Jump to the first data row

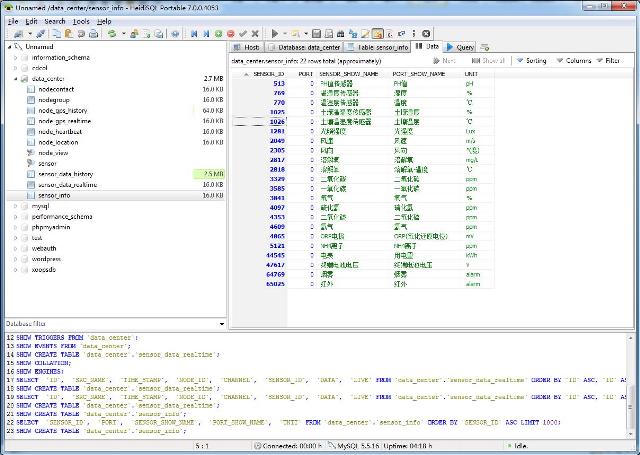tap(193, 33)
